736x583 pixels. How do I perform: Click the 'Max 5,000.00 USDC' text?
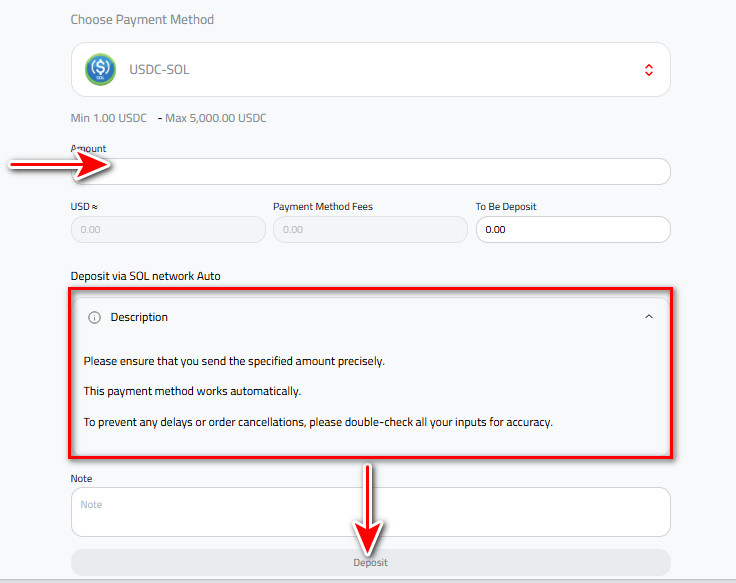[x=215, y=118]
